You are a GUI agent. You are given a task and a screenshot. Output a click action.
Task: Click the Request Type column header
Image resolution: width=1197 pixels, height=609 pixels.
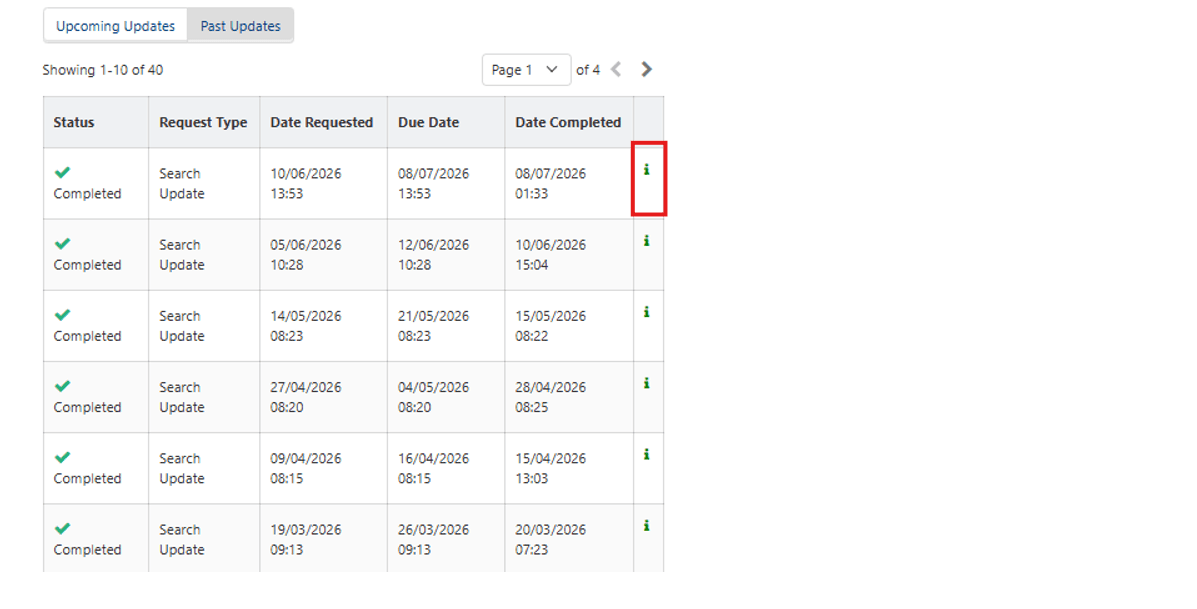[203, 122]
